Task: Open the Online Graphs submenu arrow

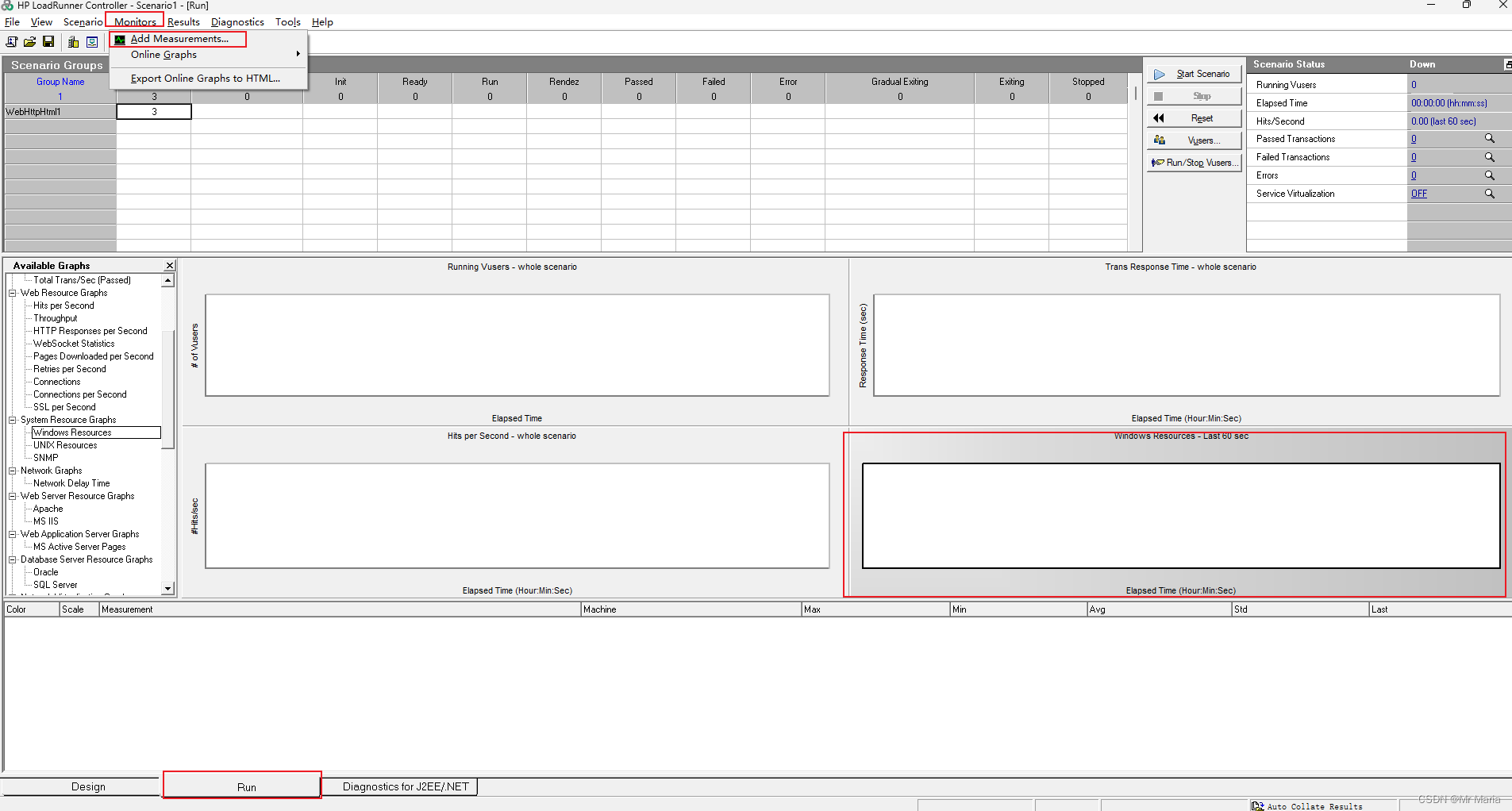Action: click(298, 54)
